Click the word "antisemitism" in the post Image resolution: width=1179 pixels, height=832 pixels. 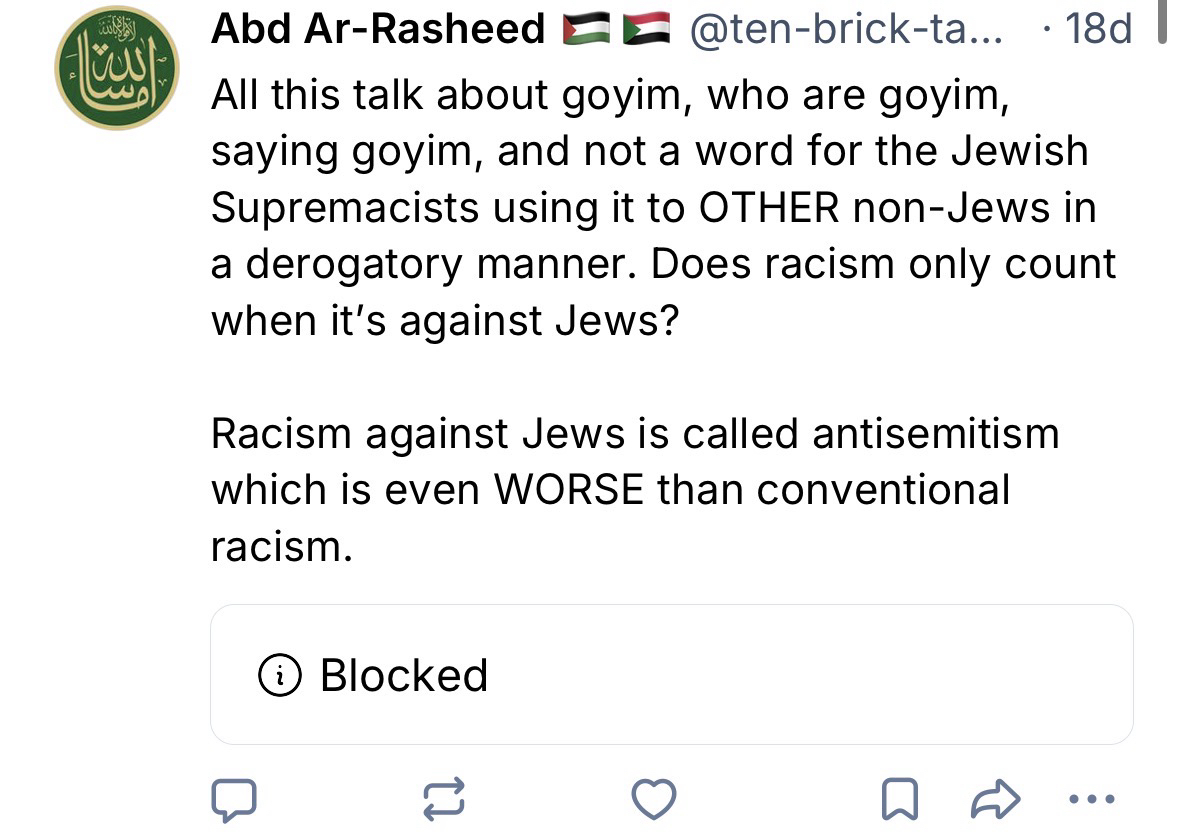coord(935,434)
